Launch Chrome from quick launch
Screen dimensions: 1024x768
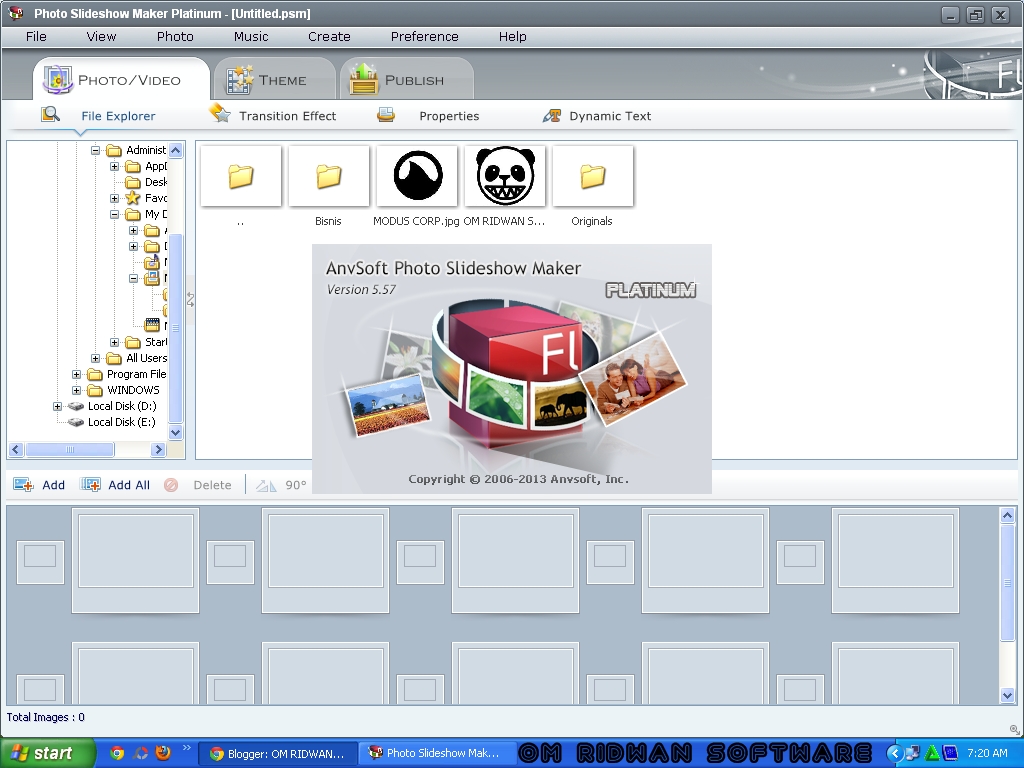pyautogui.click(x=118, y=753)
